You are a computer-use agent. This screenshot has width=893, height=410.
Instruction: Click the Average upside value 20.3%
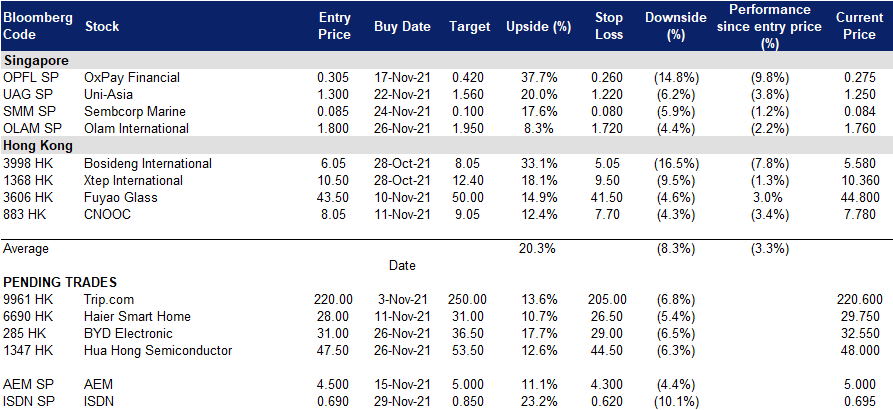(x=538, y=249)
